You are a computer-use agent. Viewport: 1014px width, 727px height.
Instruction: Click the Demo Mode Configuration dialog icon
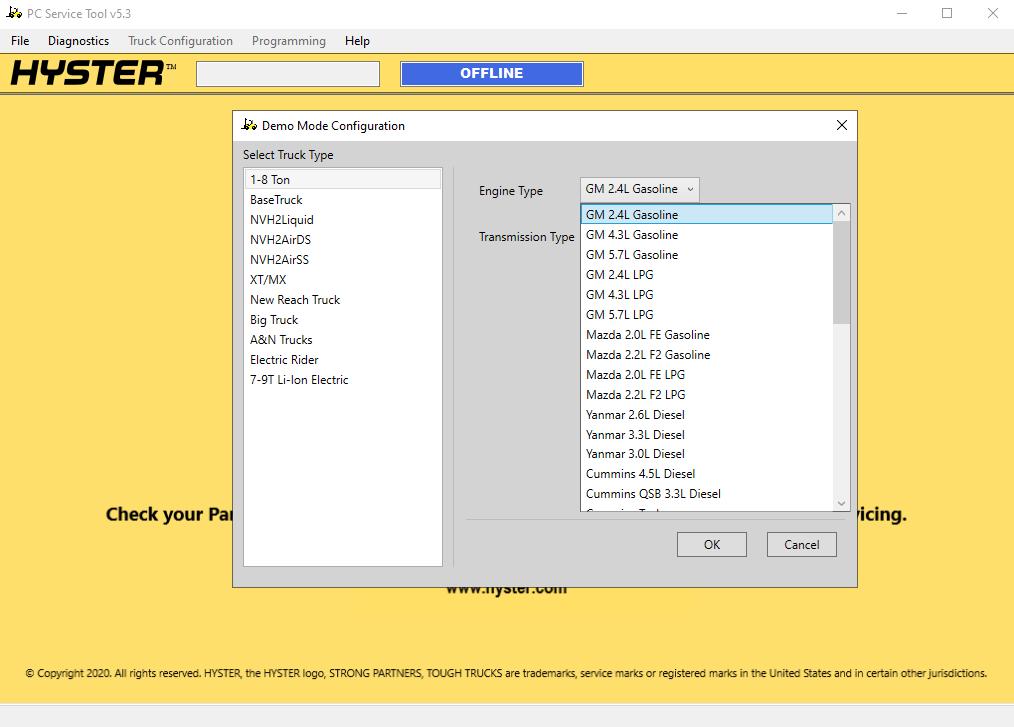pos(250,125)
